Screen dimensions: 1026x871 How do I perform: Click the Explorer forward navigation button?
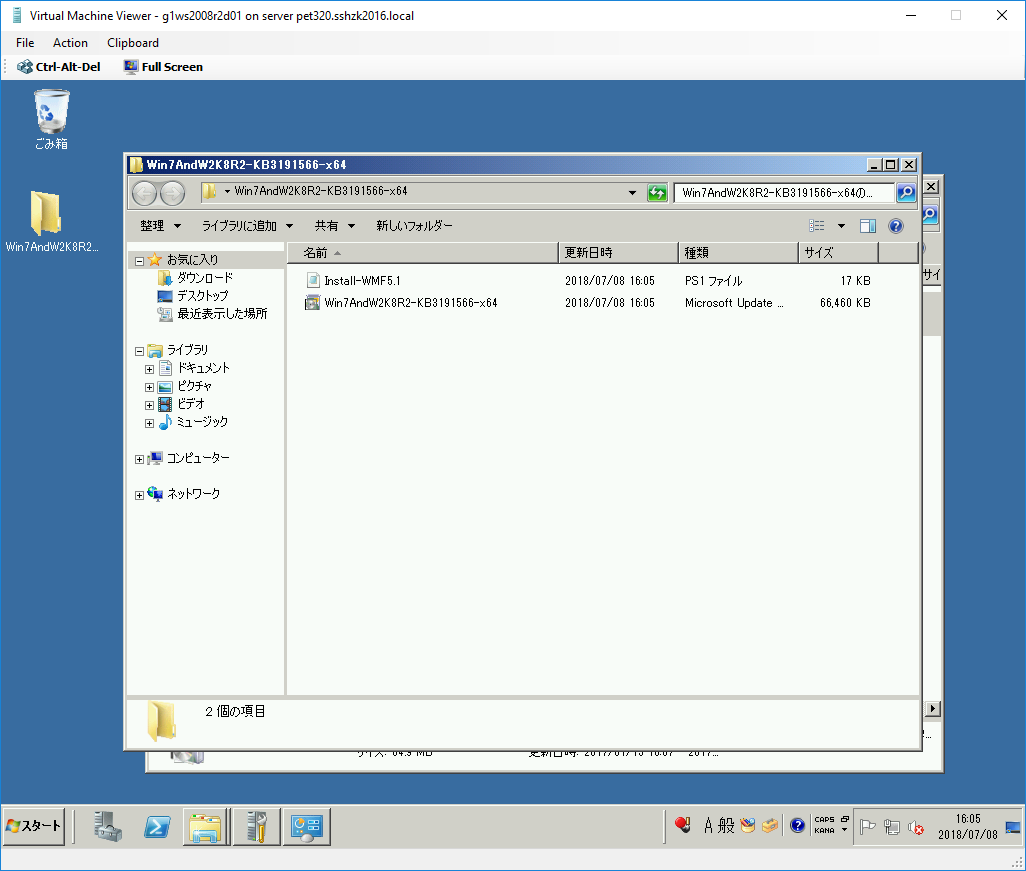tap(173, 193)
